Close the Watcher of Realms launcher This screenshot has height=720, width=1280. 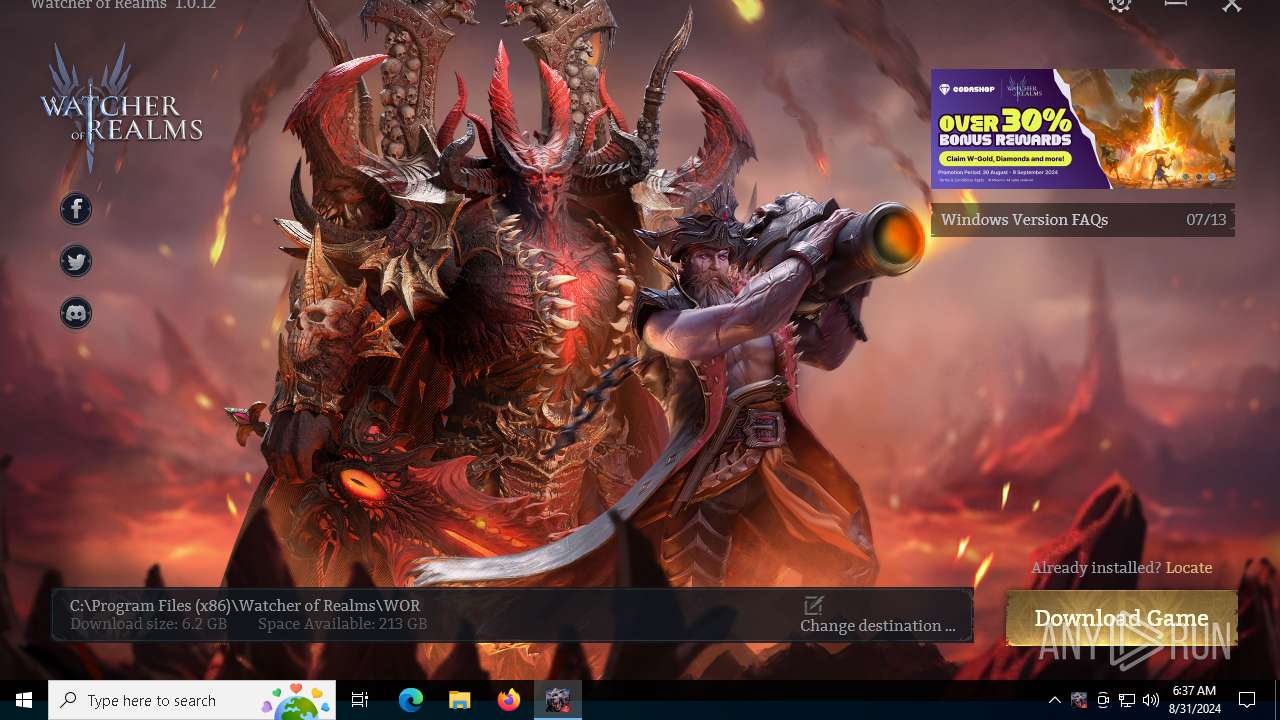1232,5
